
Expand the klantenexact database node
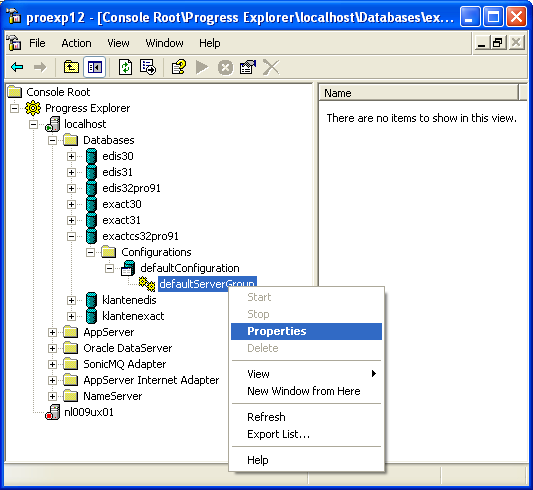pyautogui.click(x=71, y=316)
